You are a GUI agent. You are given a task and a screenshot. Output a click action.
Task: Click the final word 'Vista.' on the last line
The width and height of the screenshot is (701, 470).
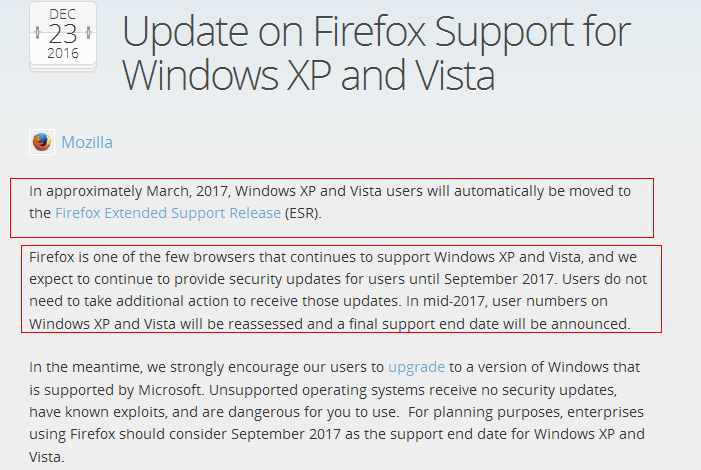tap(47, 457)
